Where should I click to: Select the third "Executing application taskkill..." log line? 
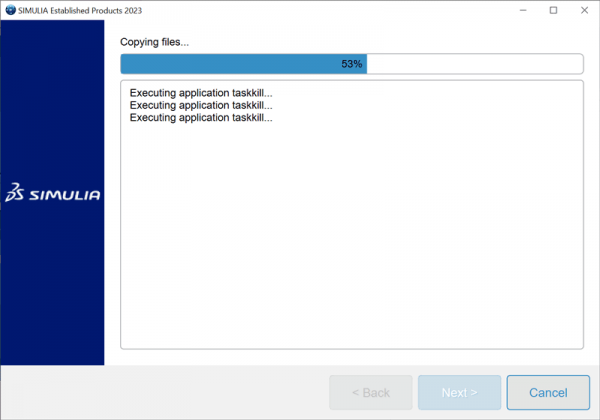coord(201,117)
